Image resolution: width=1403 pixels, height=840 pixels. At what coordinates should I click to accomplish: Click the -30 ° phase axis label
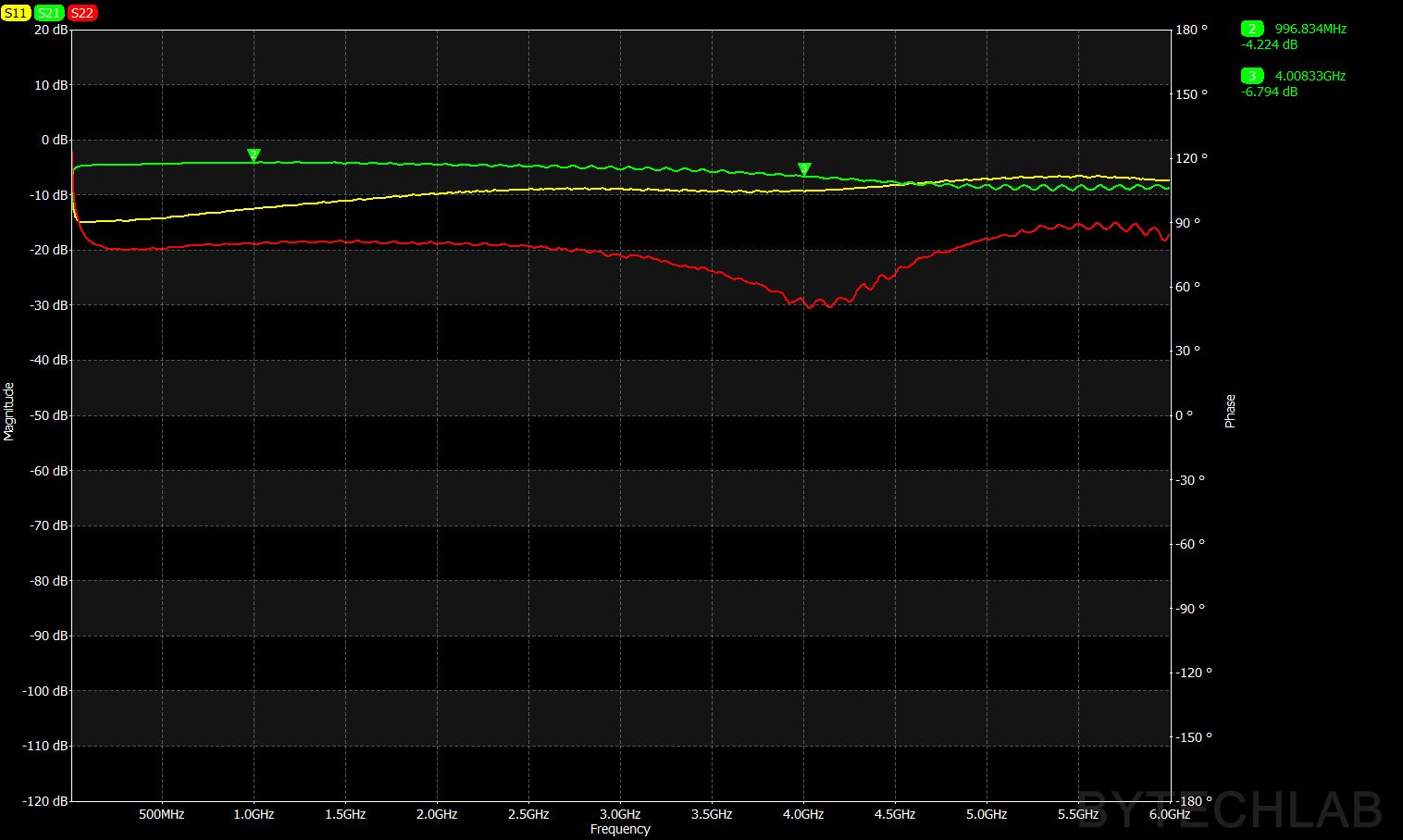point(1191,480)
